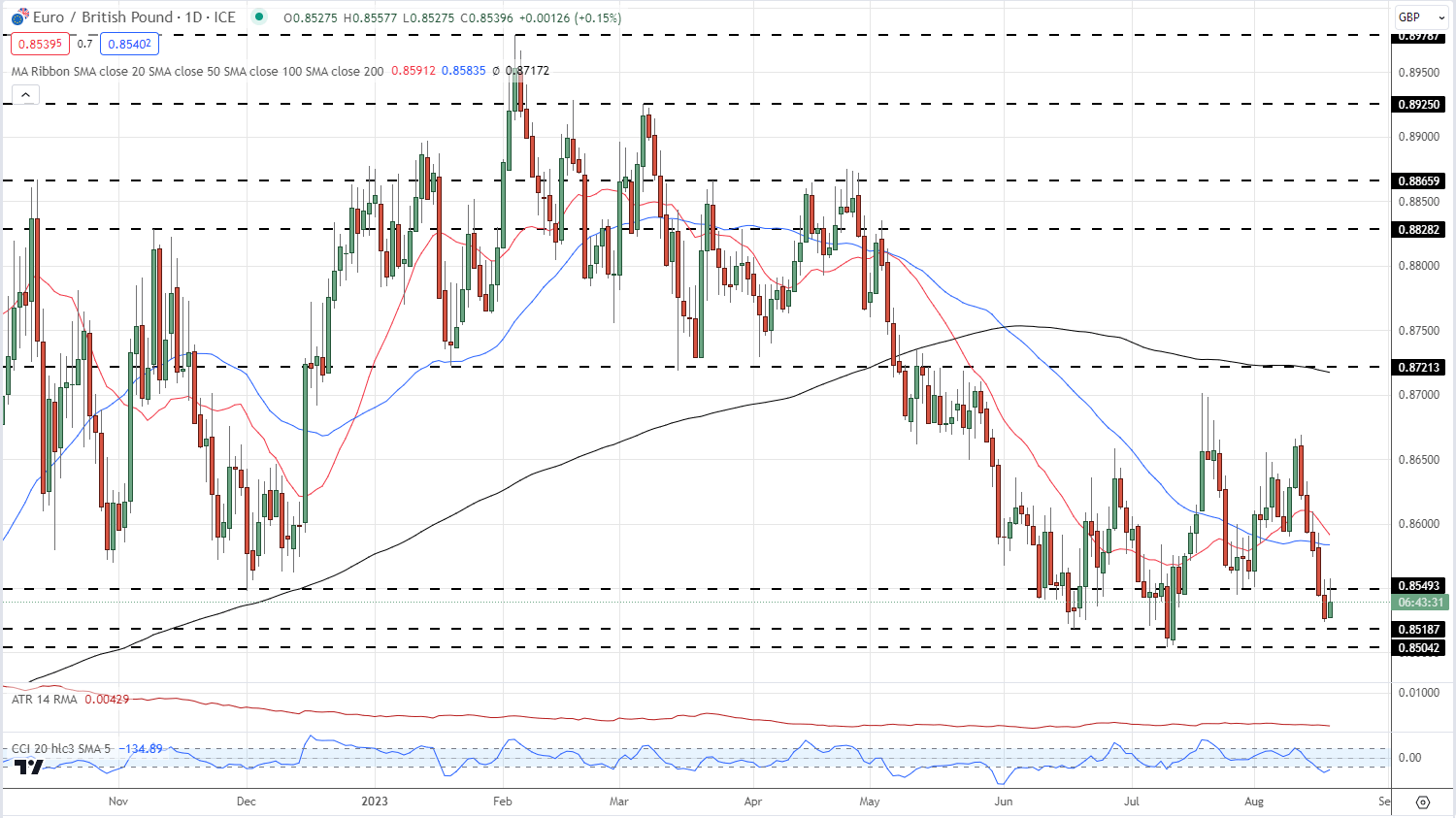Click the Apr label on time axis
Image resolution: width=1456 pixels, height=818 pixels.
pyautogui.click(x=753, y=802)
